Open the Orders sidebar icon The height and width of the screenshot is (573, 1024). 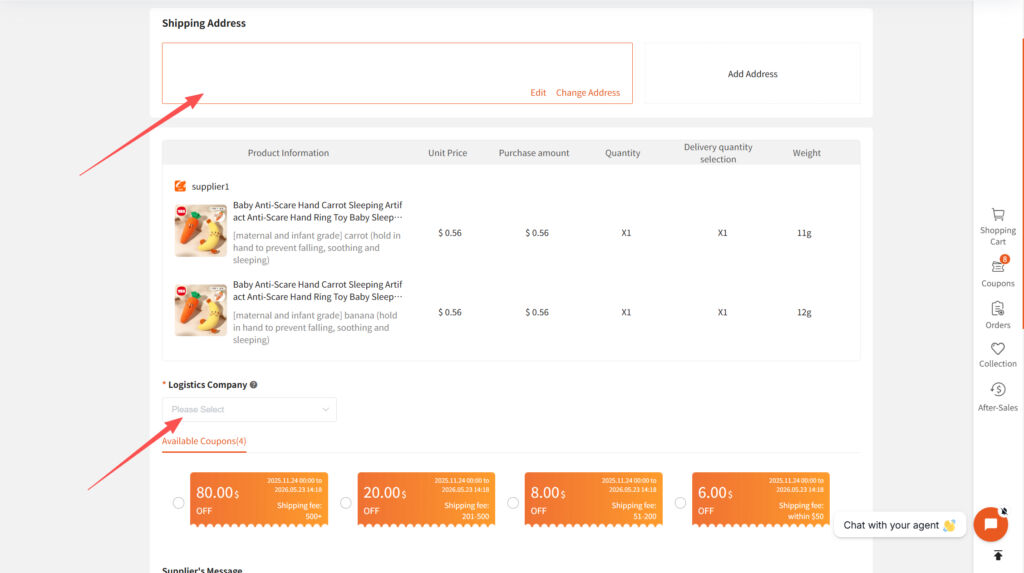[997, 309]
